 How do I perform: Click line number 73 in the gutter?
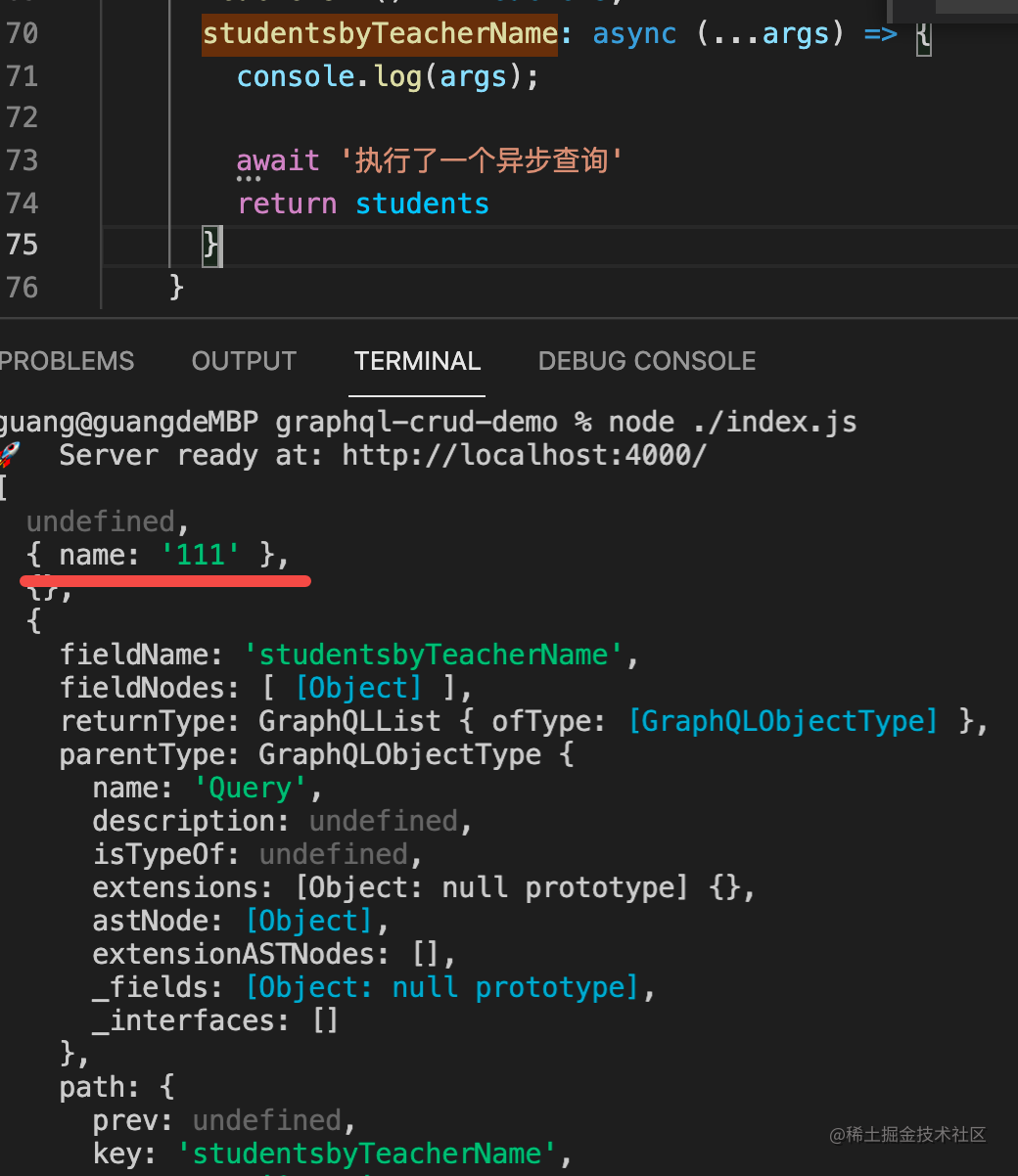(x=22, y=159)
